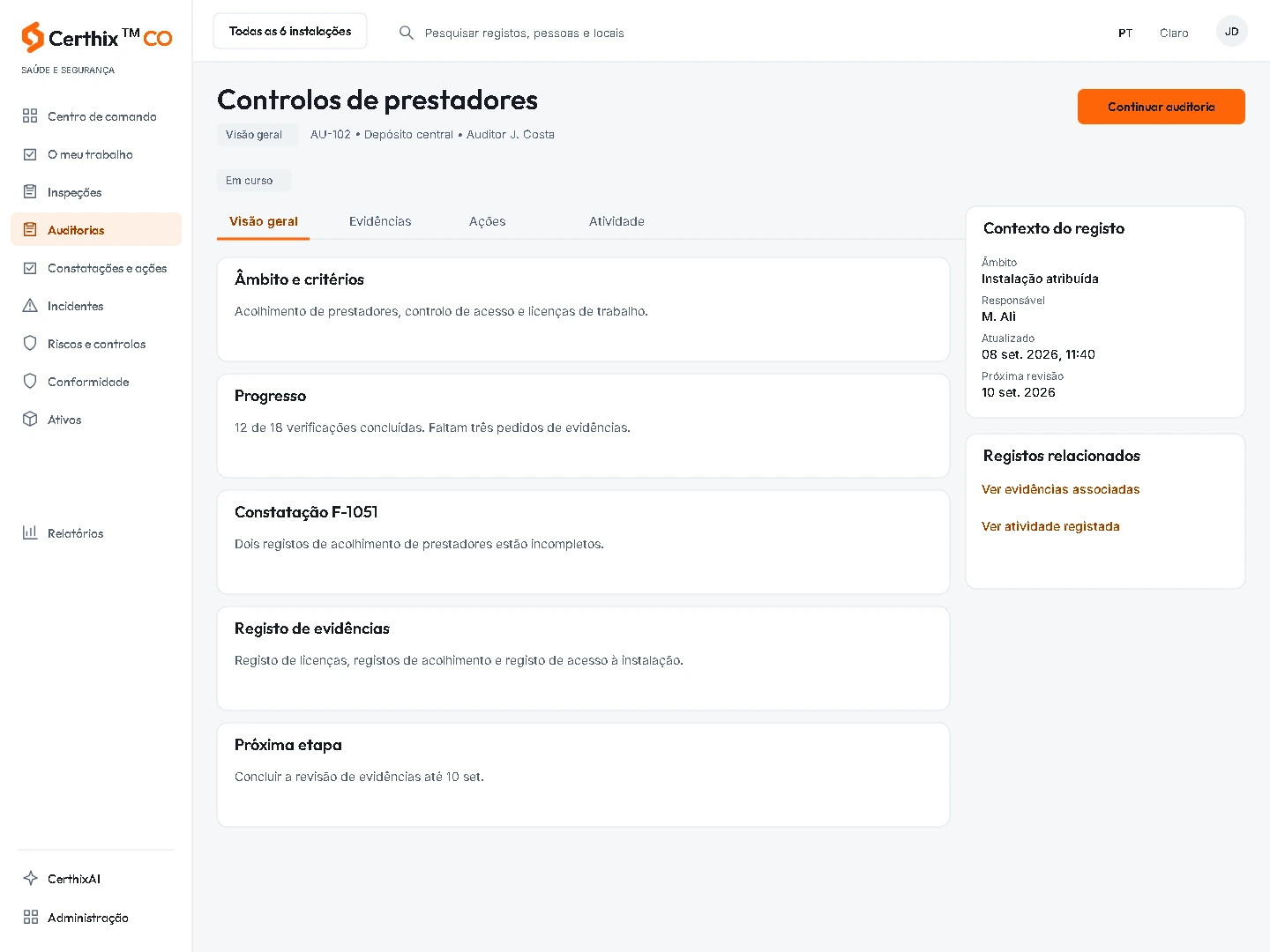Open the Progresso card
The image size is (1270, 952).
[583, 426]
